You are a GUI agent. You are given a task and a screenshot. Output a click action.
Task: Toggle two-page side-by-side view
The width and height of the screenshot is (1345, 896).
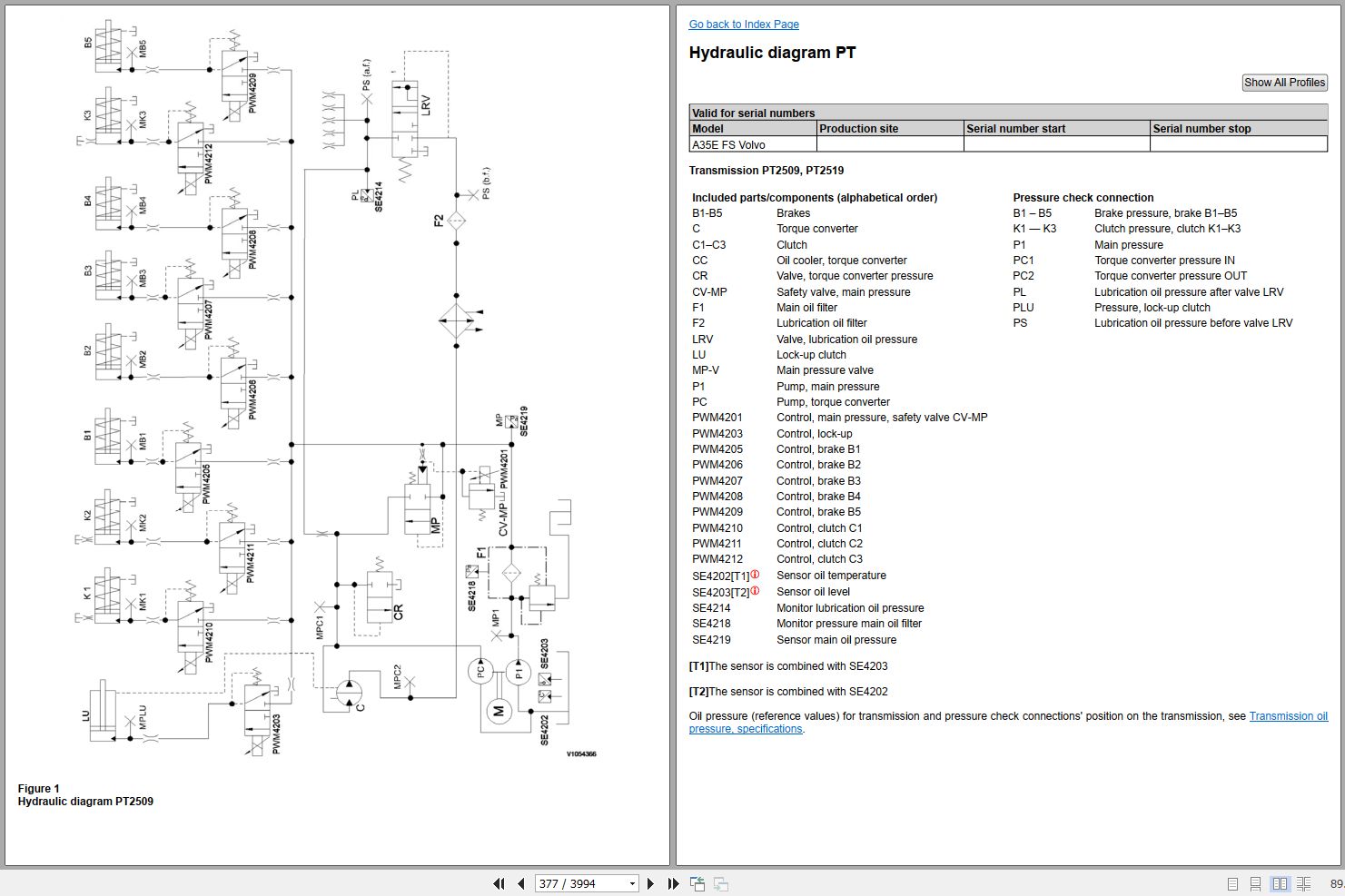[x=1280, y=883]
